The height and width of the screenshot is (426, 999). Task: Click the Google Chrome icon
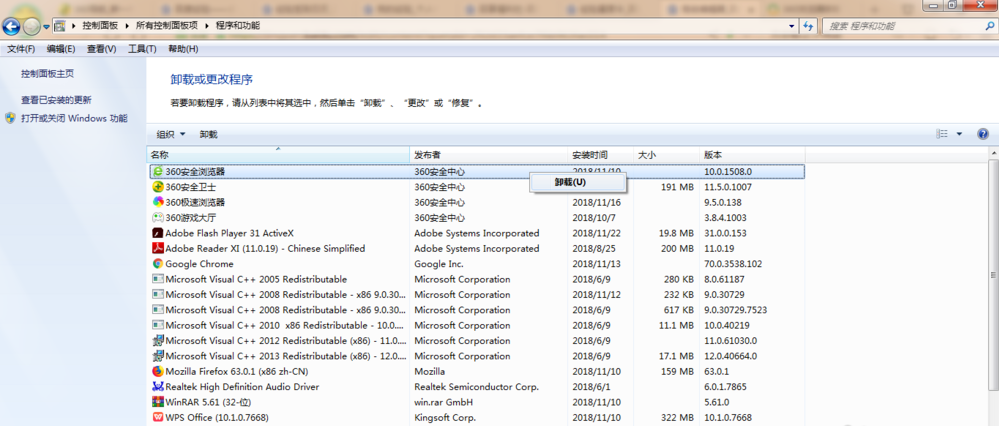pos(157,264)
